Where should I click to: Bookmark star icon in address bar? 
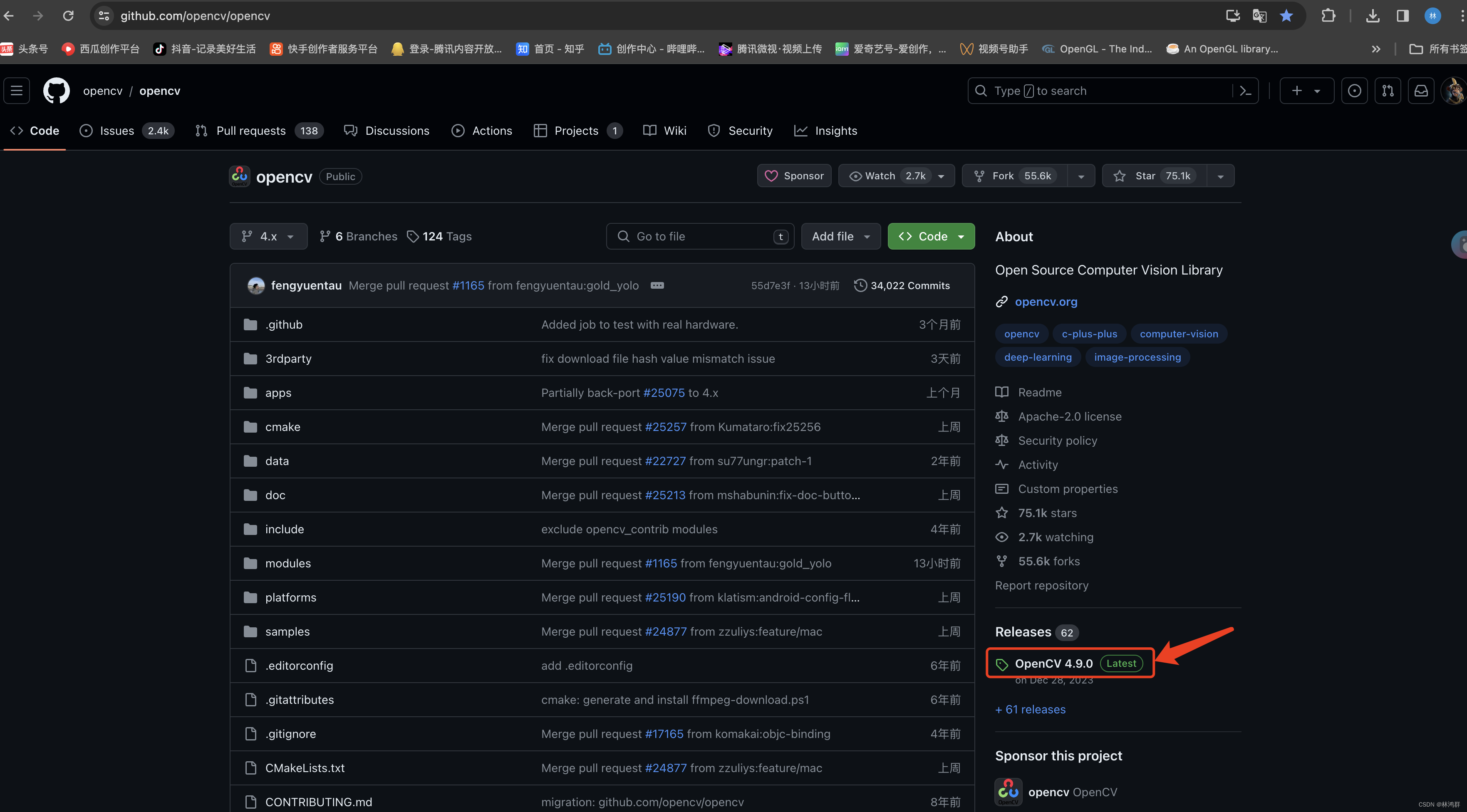click(1286, 15)
